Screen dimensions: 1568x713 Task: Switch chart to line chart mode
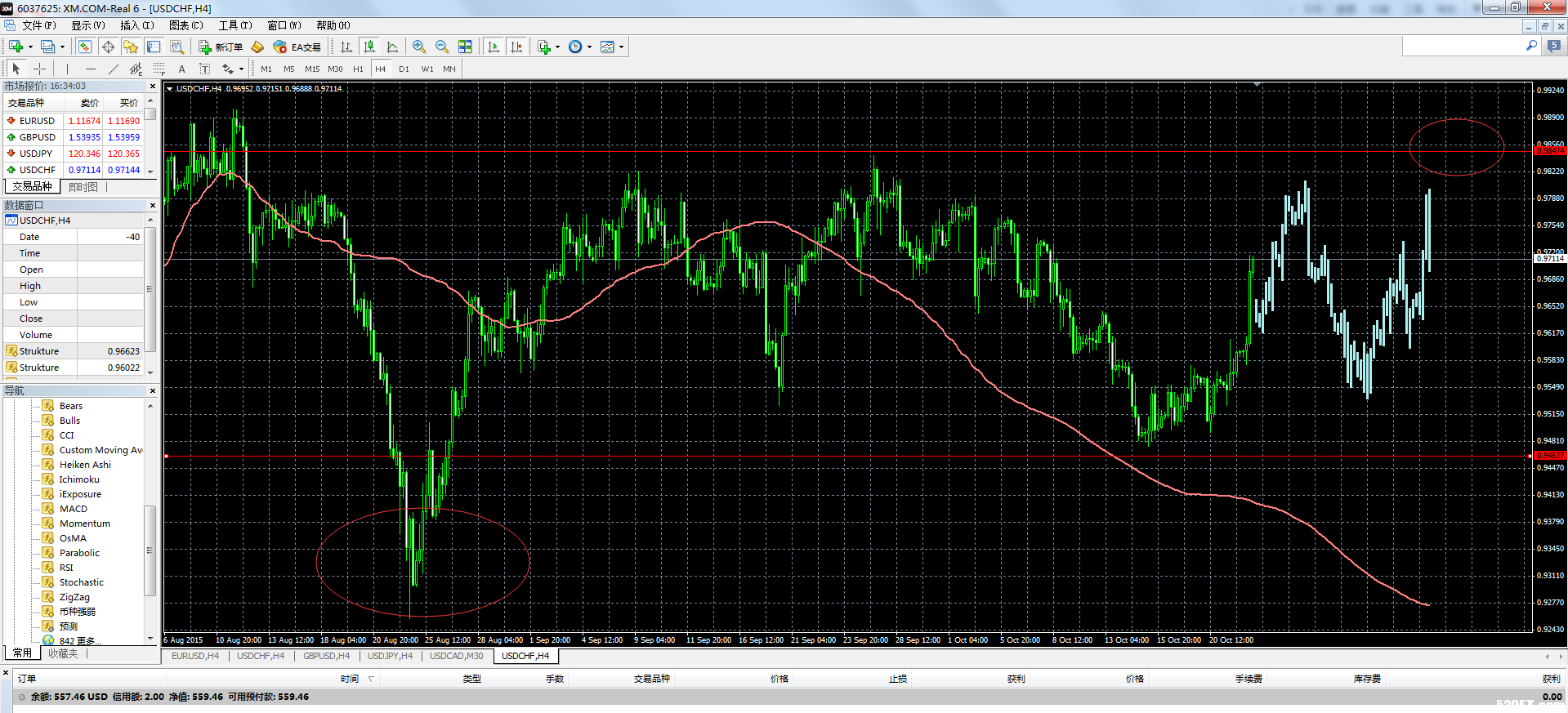click(x=392, y=47)
